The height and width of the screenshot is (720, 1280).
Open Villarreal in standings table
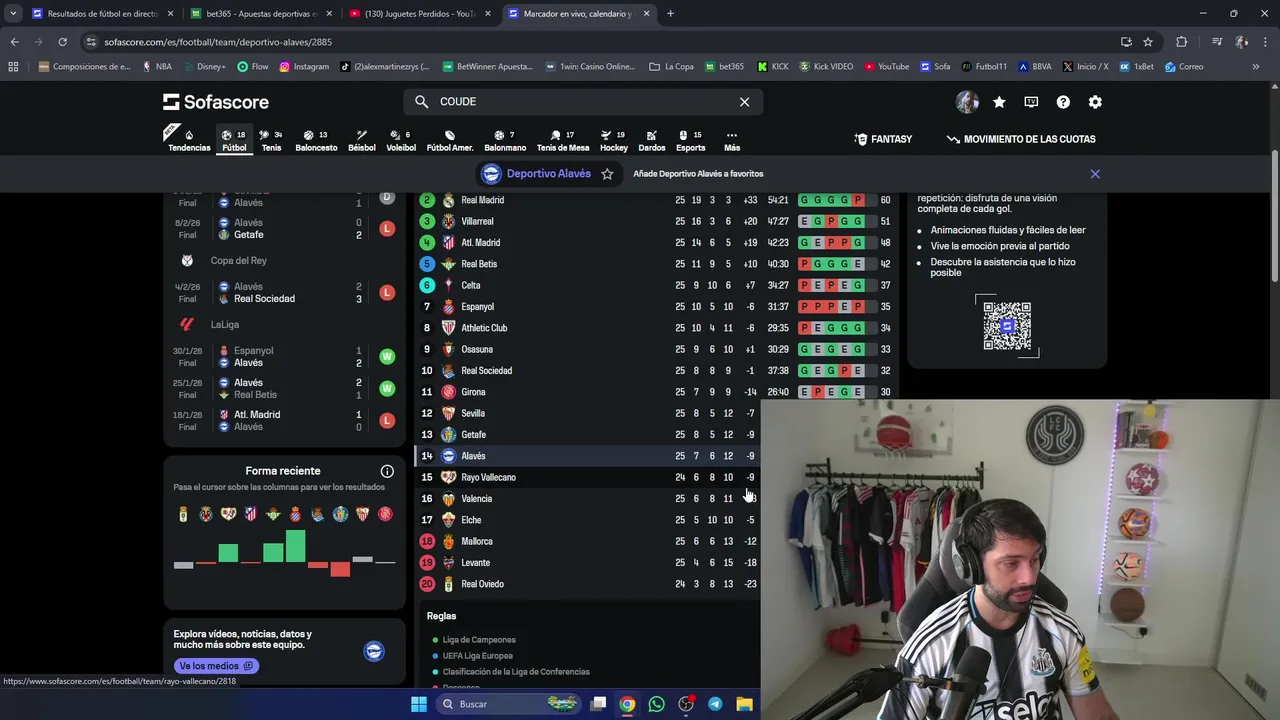(x=477, y=221)
